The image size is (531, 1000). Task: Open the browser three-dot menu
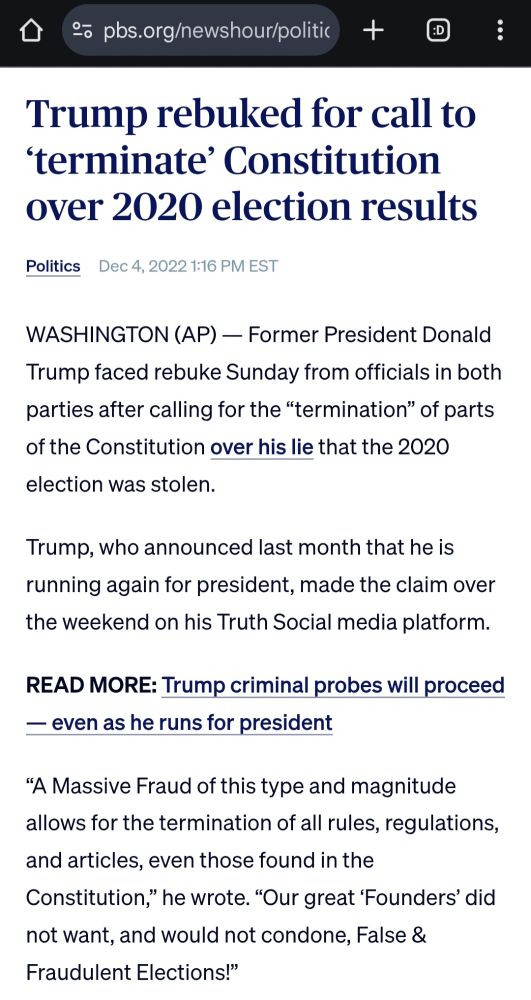500,30
